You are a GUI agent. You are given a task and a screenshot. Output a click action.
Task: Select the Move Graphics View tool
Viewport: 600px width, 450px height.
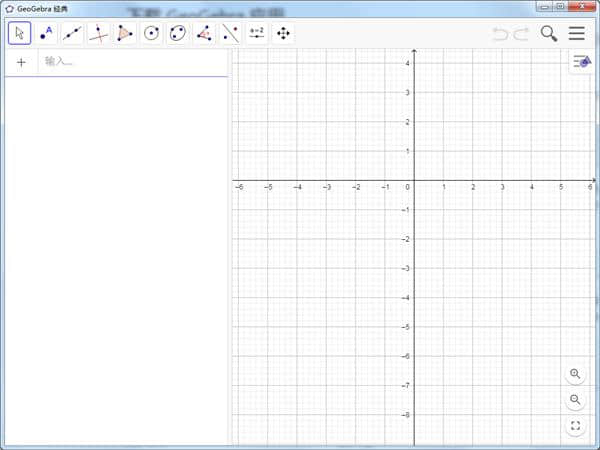point(283,33)
